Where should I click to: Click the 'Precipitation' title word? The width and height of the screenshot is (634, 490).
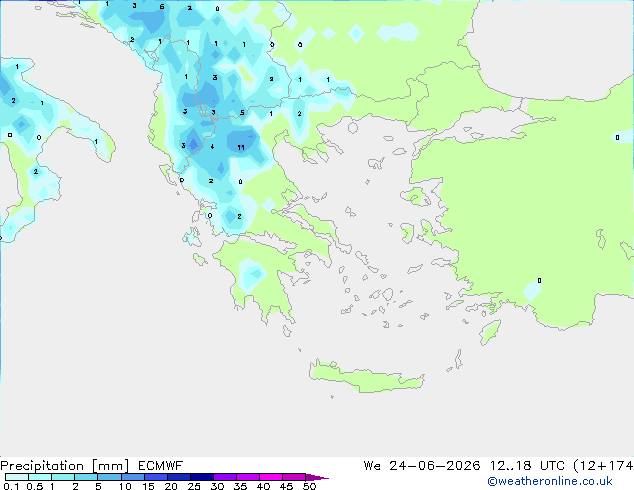[42, 466]
